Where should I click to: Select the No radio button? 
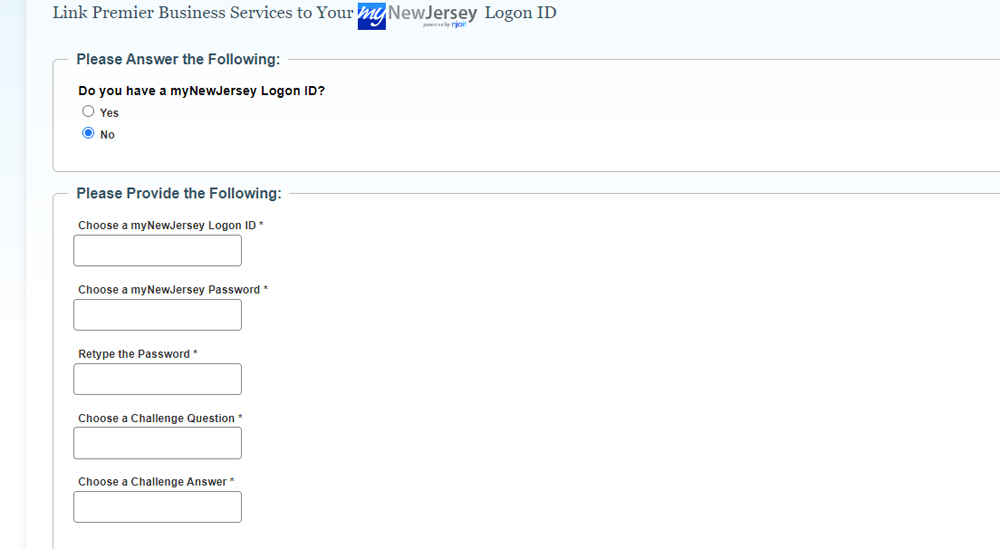coord(88,133)
